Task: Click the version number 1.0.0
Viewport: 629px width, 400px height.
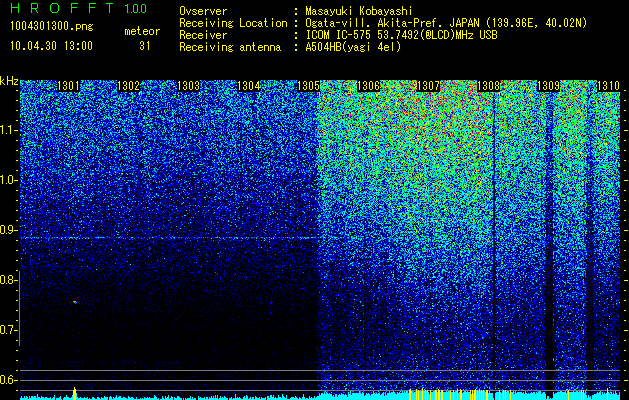Action: [x=136, y=8]
